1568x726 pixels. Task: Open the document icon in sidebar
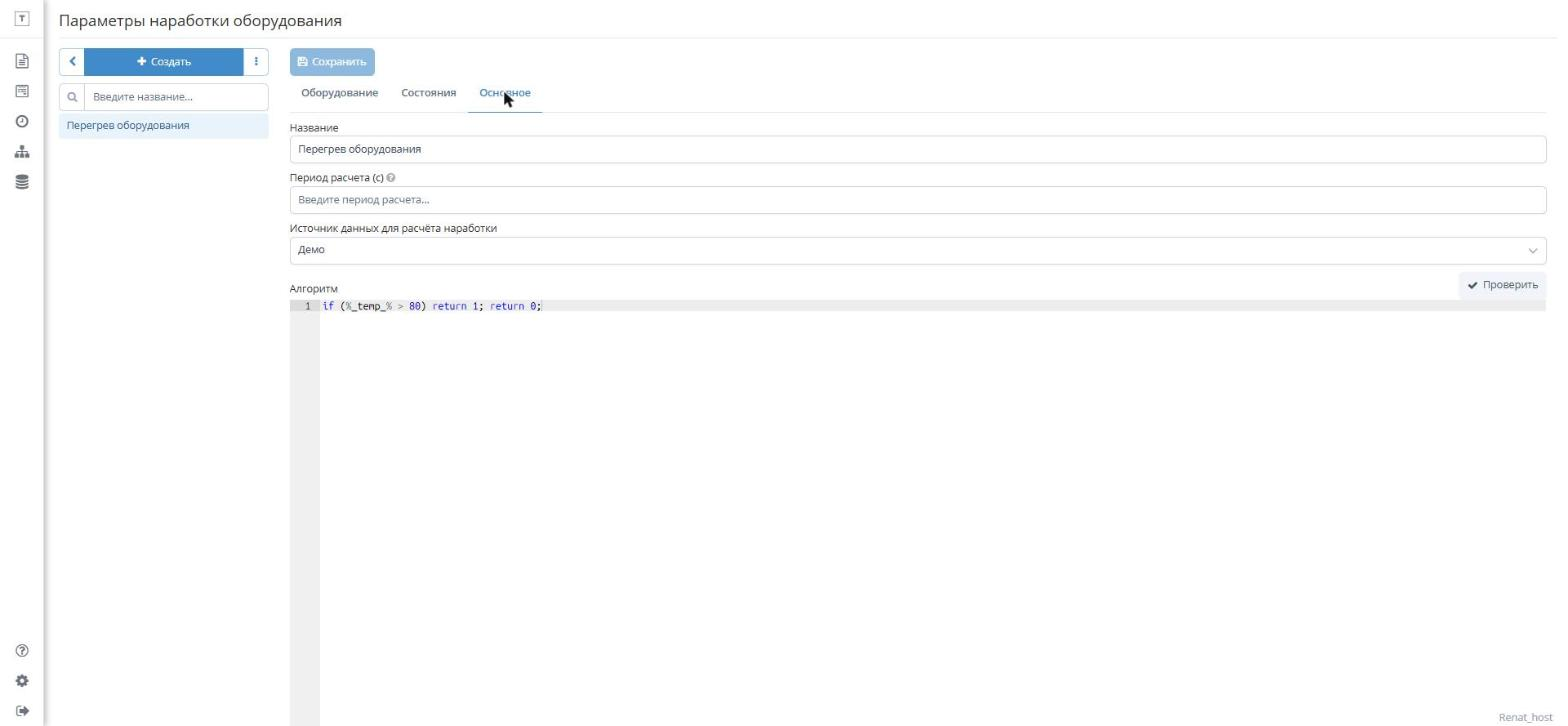point(22,61)
